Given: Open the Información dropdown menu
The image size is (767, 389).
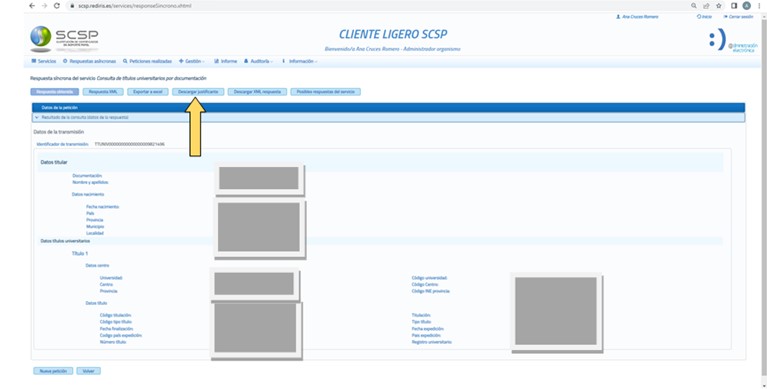Looking at the screenshot, I should pyautogui.click(x=300, y=61).
